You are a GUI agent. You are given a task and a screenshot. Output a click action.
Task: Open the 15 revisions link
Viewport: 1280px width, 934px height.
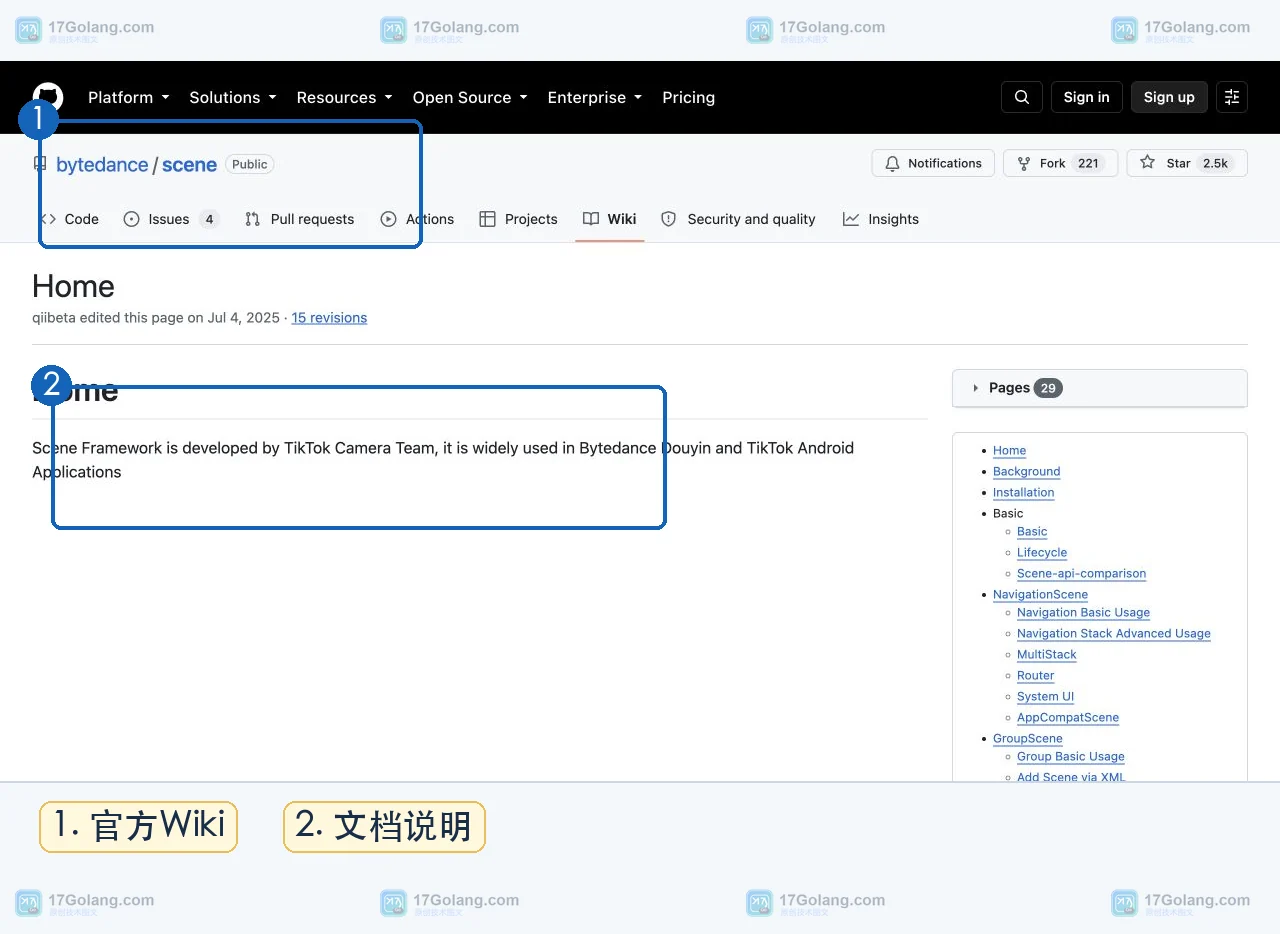329,318
